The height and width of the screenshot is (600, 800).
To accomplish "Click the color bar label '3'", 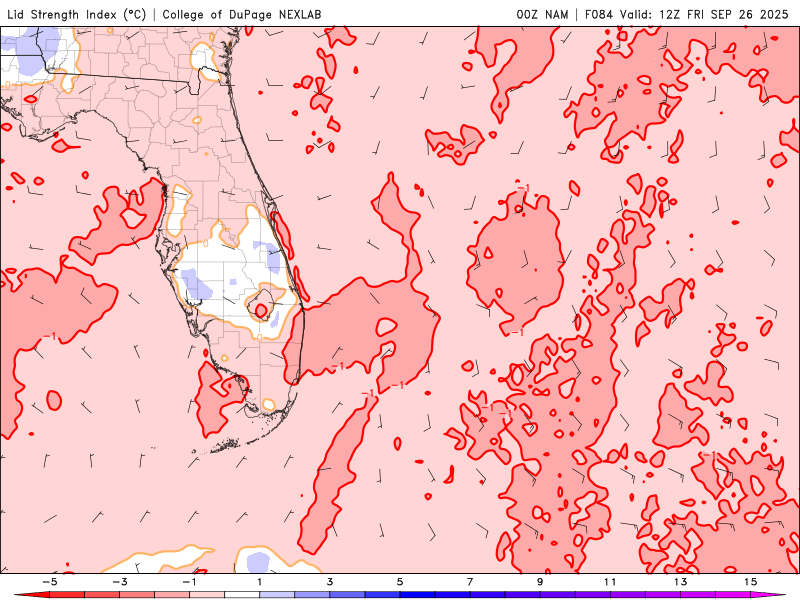I will (330, 582).
